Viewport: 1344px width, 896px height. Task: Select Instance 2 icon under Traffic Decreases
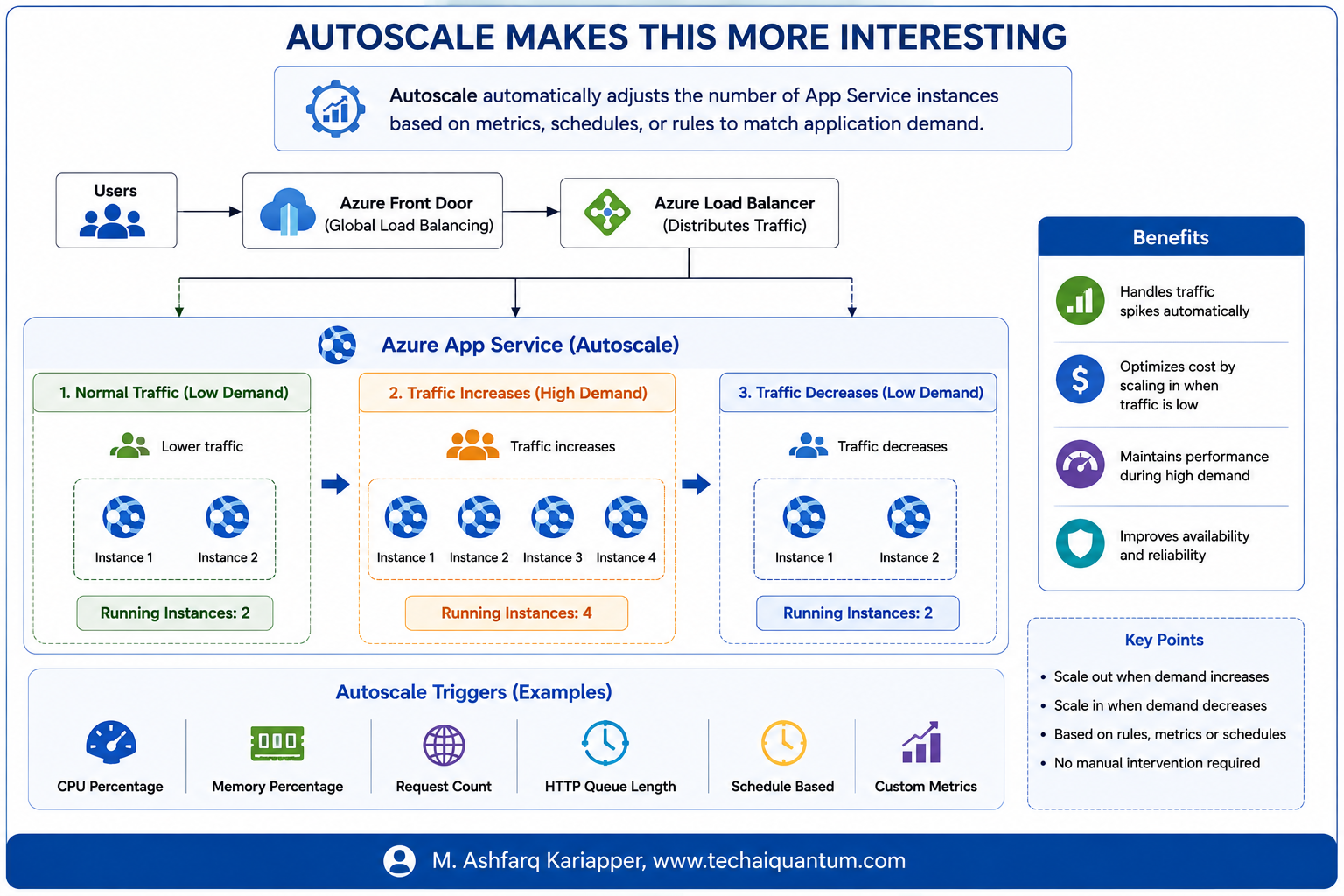tap(909, 517)
